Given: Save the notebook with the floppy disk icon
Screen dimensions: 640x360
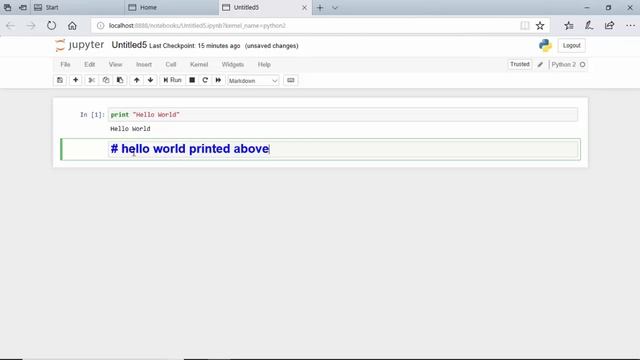Looking at the screenshot, I should [60, 80].
